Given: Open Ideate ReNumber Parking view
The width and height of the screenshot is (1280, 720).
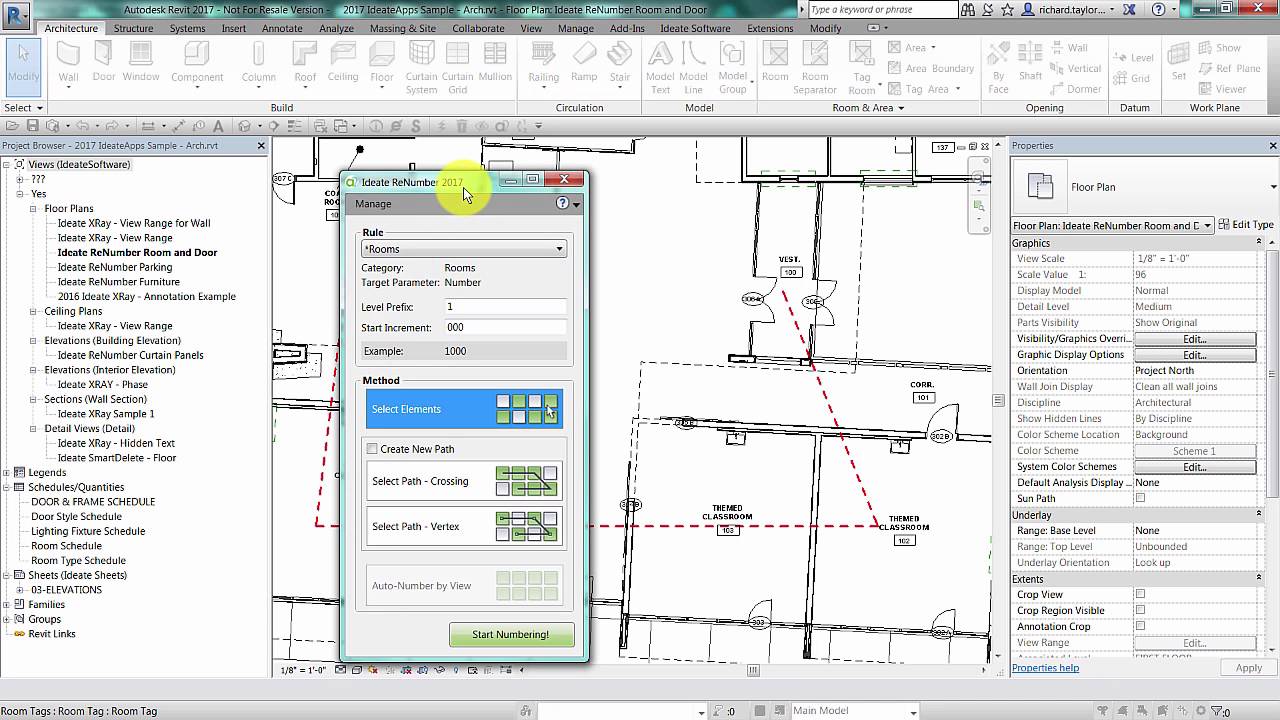Looking at the screenshot, I should coord(115,267).
